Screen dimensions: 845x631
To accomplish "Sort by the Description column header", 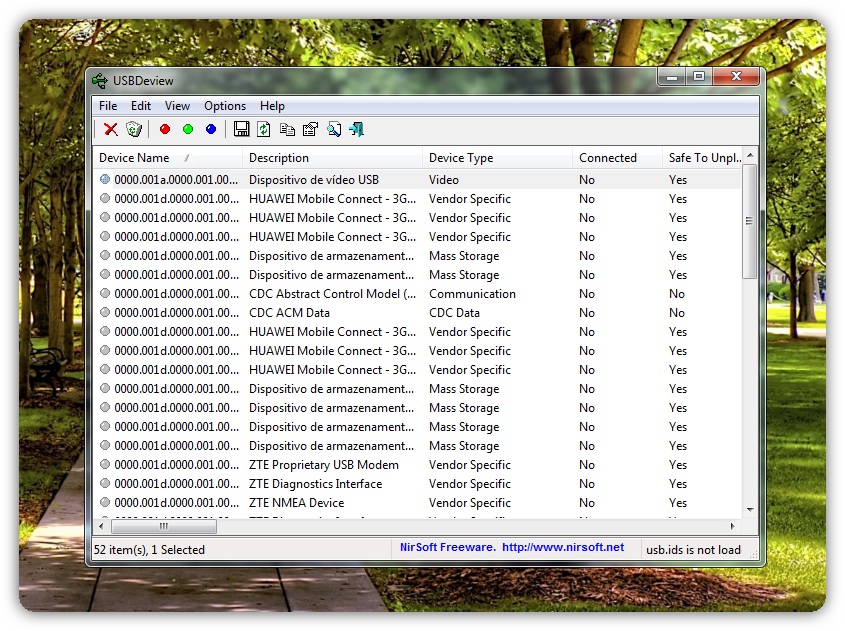I will [333, 158].
